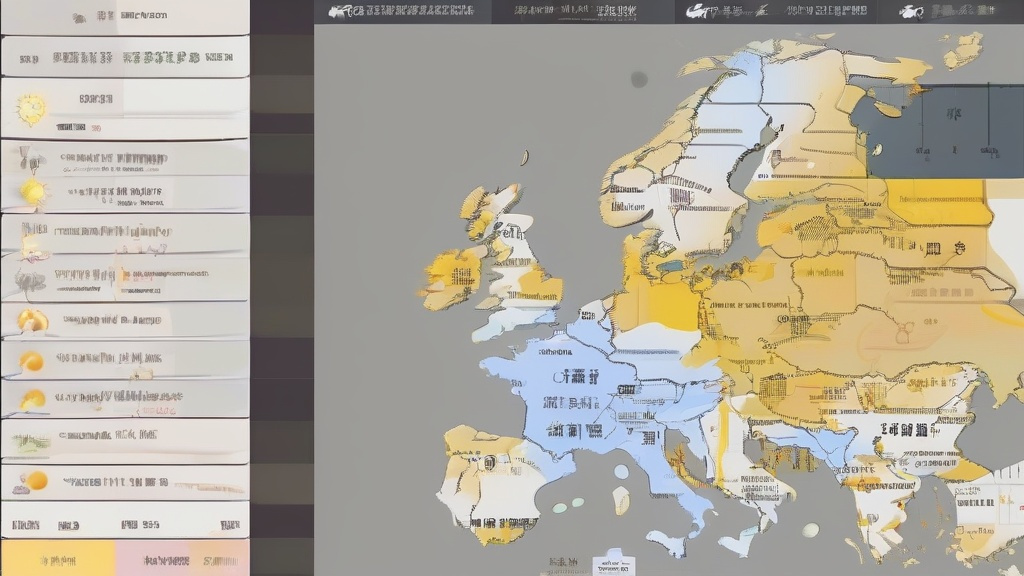Click the sidebar footer row with numeric values

tap(125, 522)
